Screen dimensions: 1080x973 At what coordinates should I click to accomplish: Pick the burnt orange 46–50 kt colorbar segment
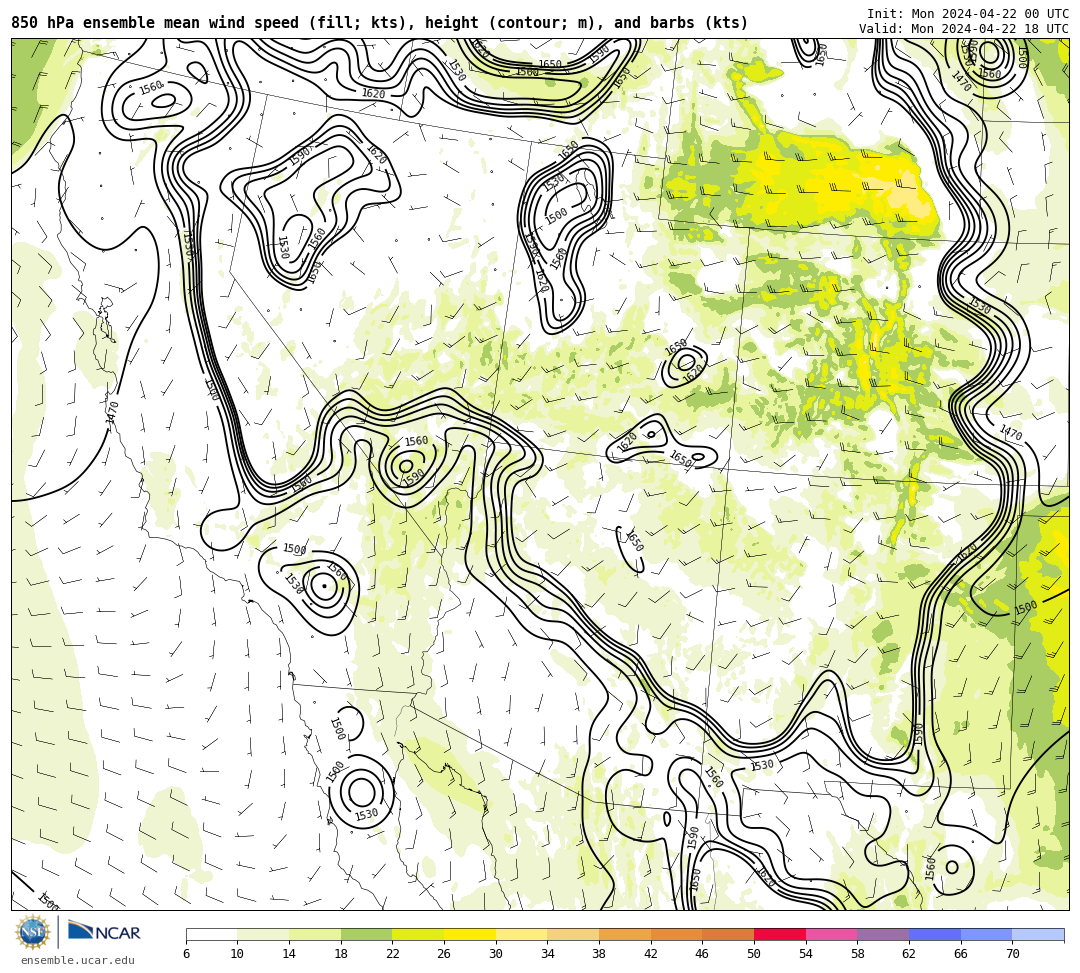pyautogui.click(x=728, y=934)
